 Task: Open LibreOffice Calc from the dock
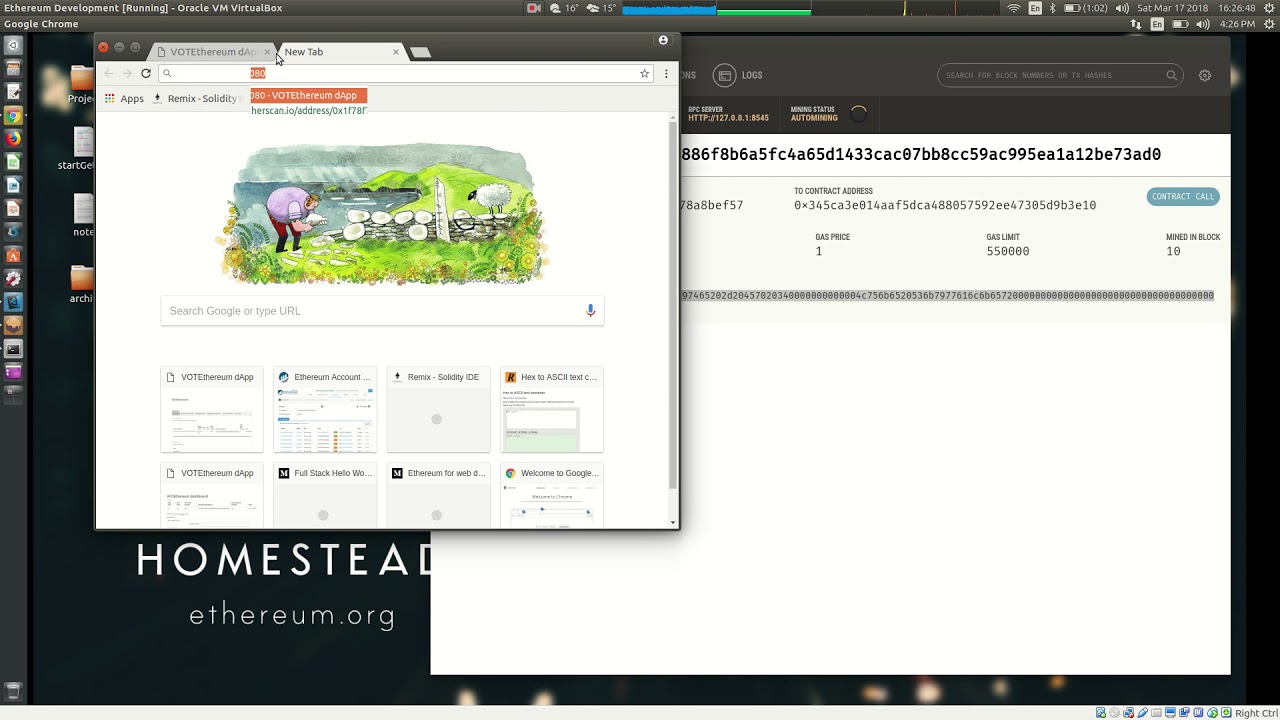click(13, 162)
